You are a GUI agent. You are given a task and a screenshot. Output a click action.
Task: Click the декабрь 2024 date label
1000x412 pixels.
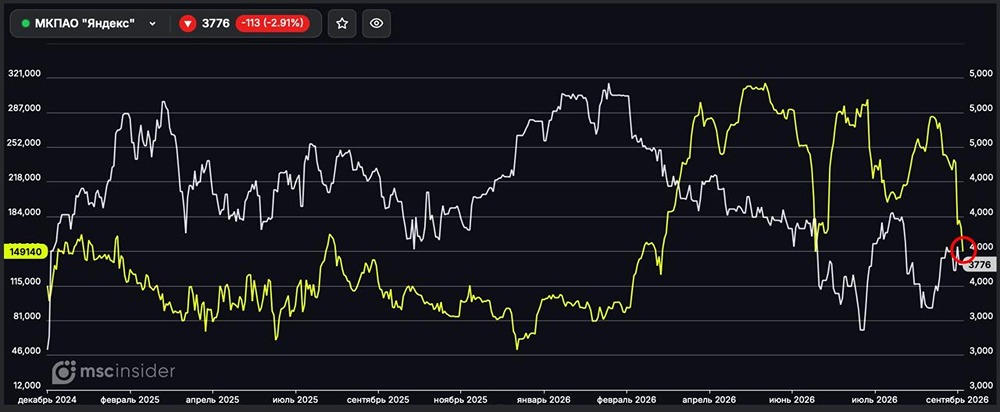tap(47, 400)
